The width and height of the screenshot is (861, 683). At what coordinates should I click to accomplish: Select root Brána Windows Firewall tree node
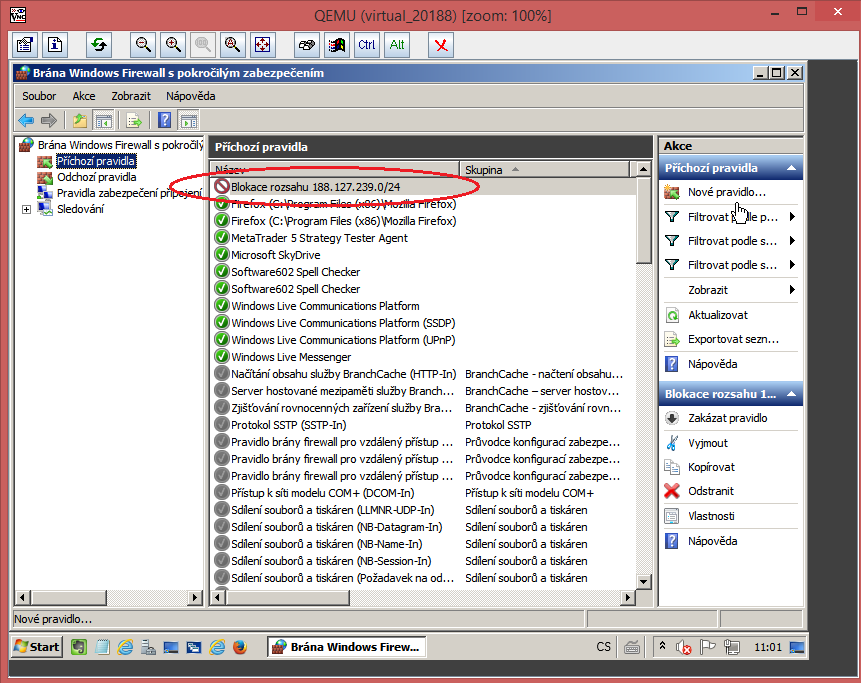coord(120,145)
